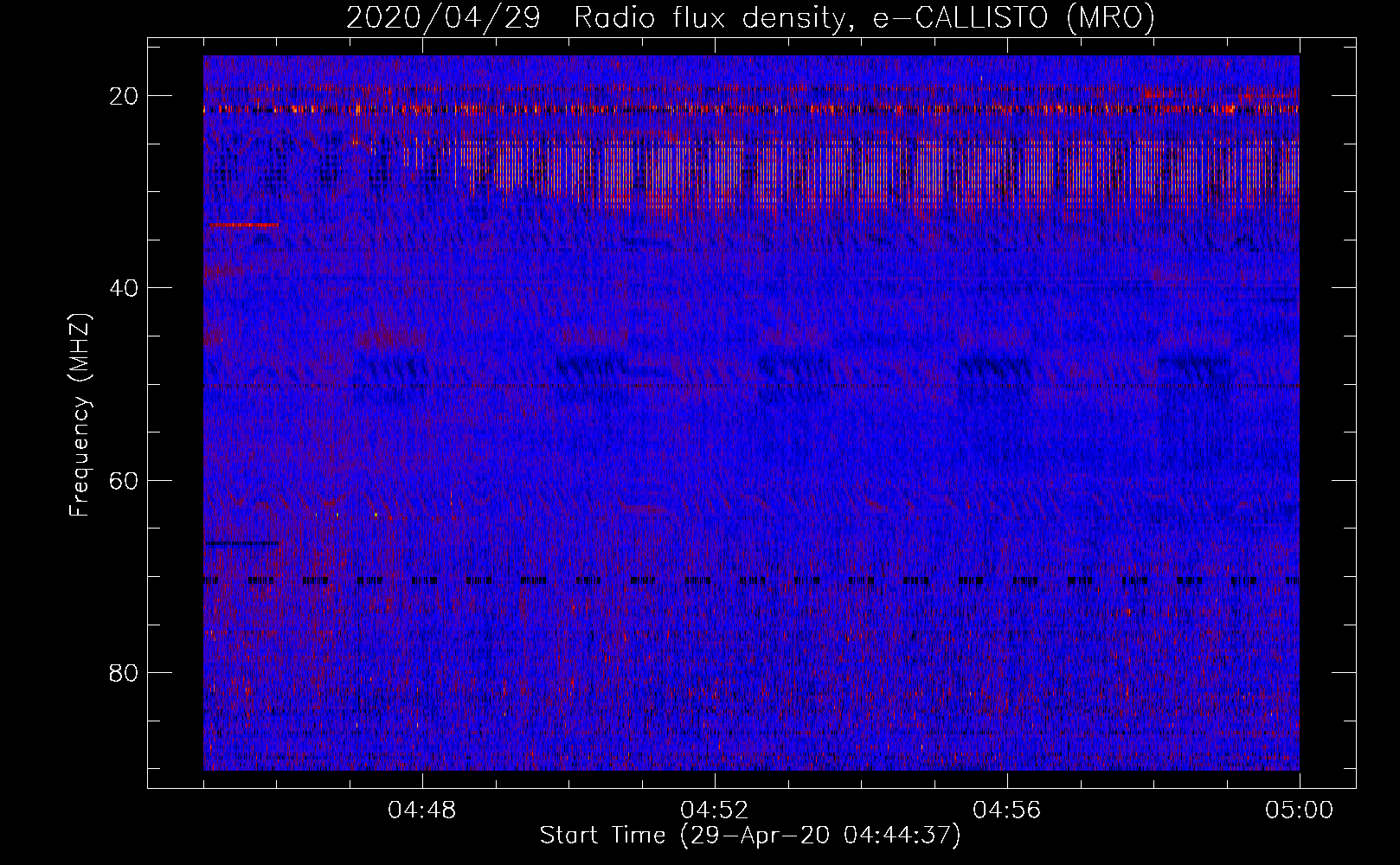Click the 04:56 time tick label
The image size is (1400, 865).
1007,811
